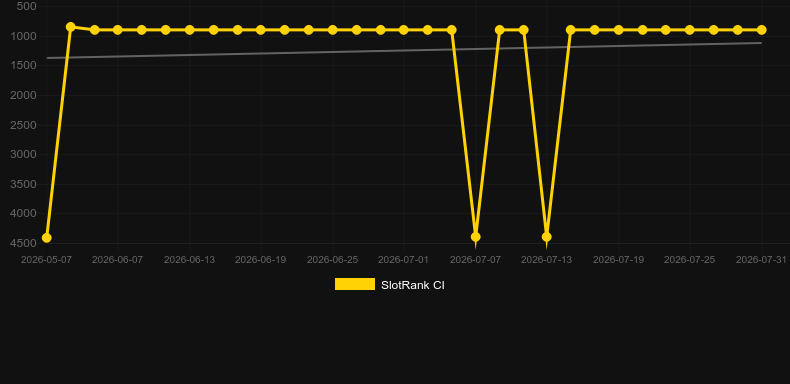Image resolution: width=790 pixels, height=384 pixels.
Task: Click the x-axis label 2026-05-07
Action: [46, 260]
